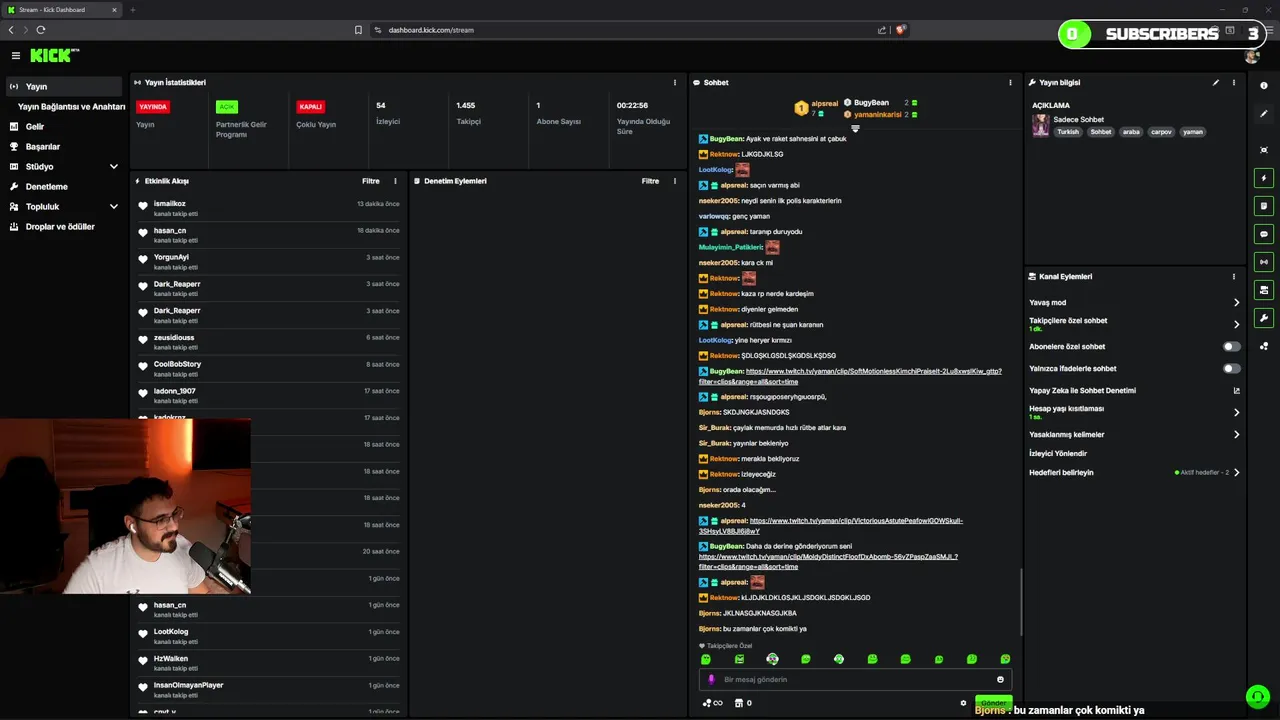Open Yasaklanmış kelimeler arrow

point(1236,435)
